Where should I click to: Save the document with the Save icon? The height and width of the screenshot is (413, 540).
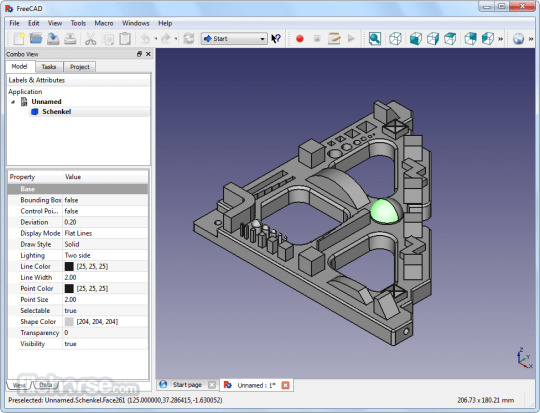(53, 38)
